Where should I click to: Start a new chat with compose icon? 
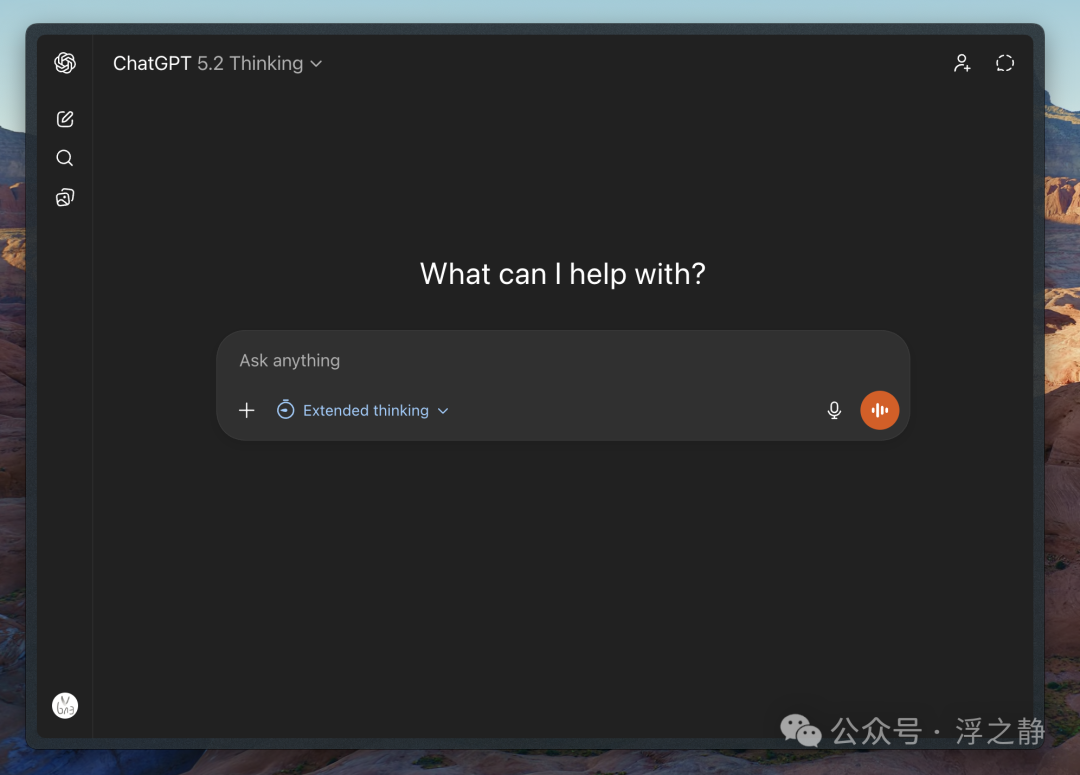click(65, 119)
